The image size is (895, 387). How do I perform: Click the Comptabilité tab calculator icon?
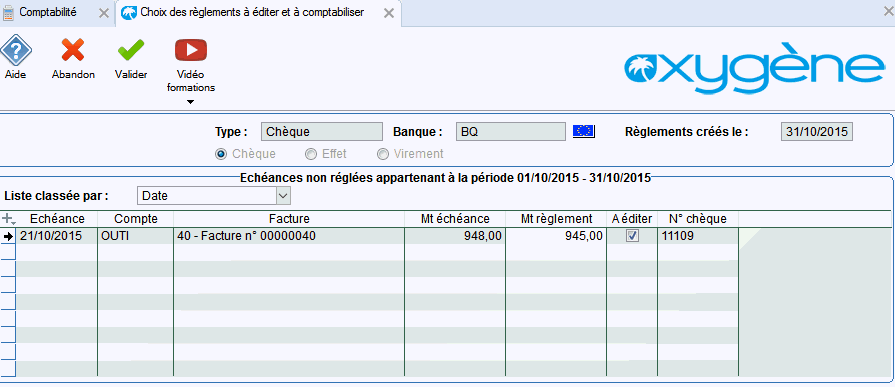pyautogui.click(x=9, y=13)
